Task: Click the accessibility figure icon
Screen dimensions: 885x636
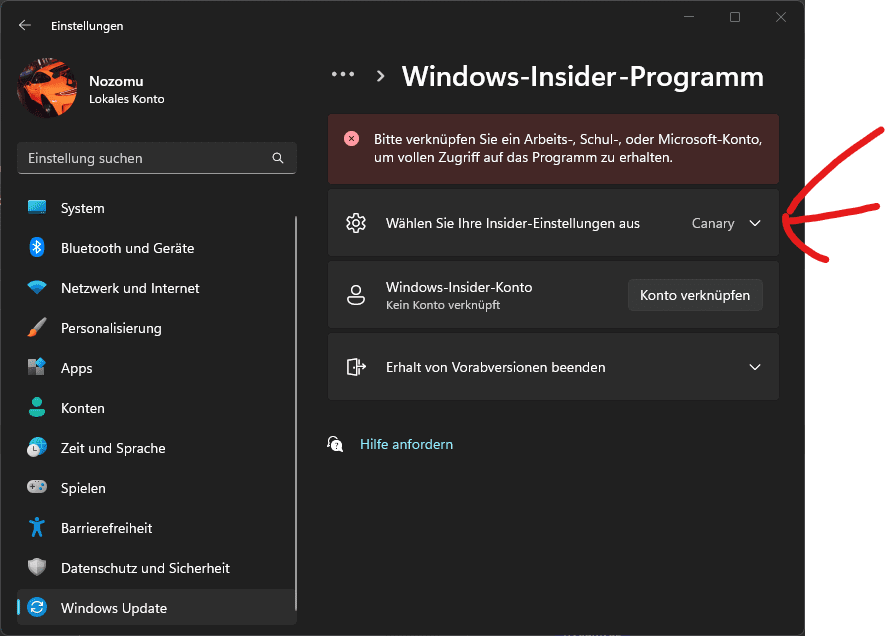Action: click(x=37, y=527)
